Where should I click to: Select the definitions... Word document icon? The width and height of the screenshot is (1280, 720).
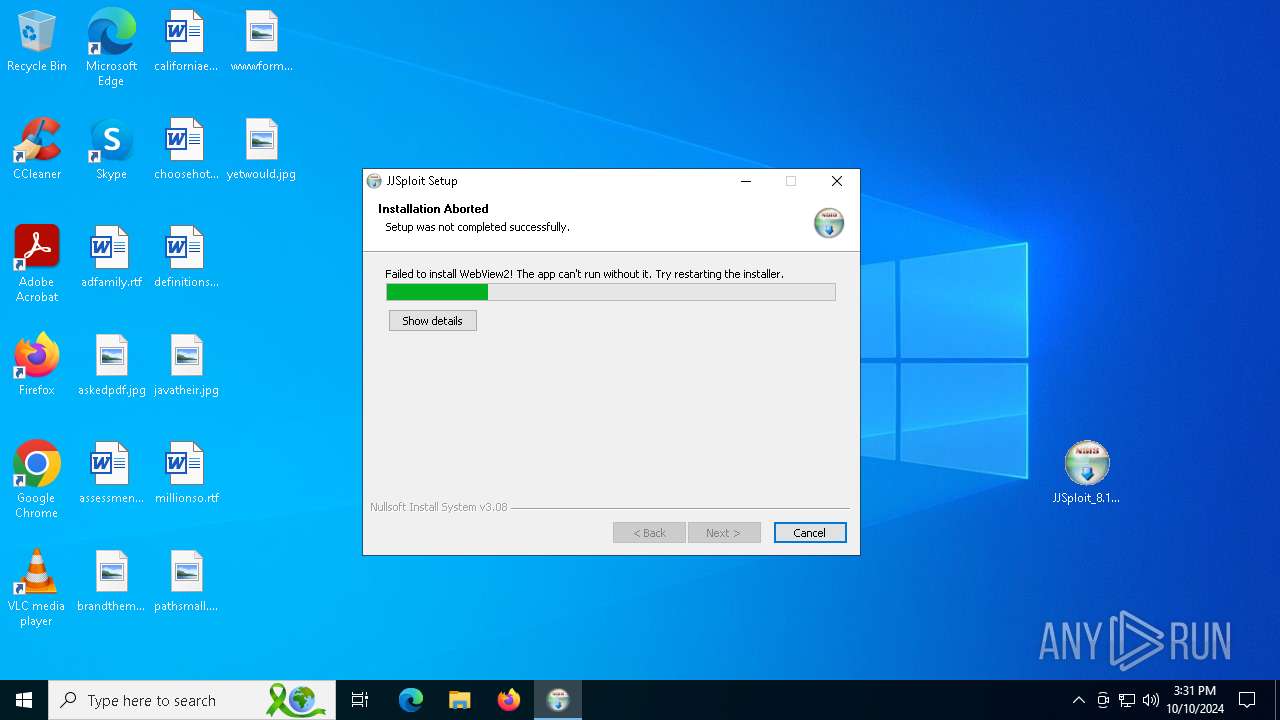[186, 257]
